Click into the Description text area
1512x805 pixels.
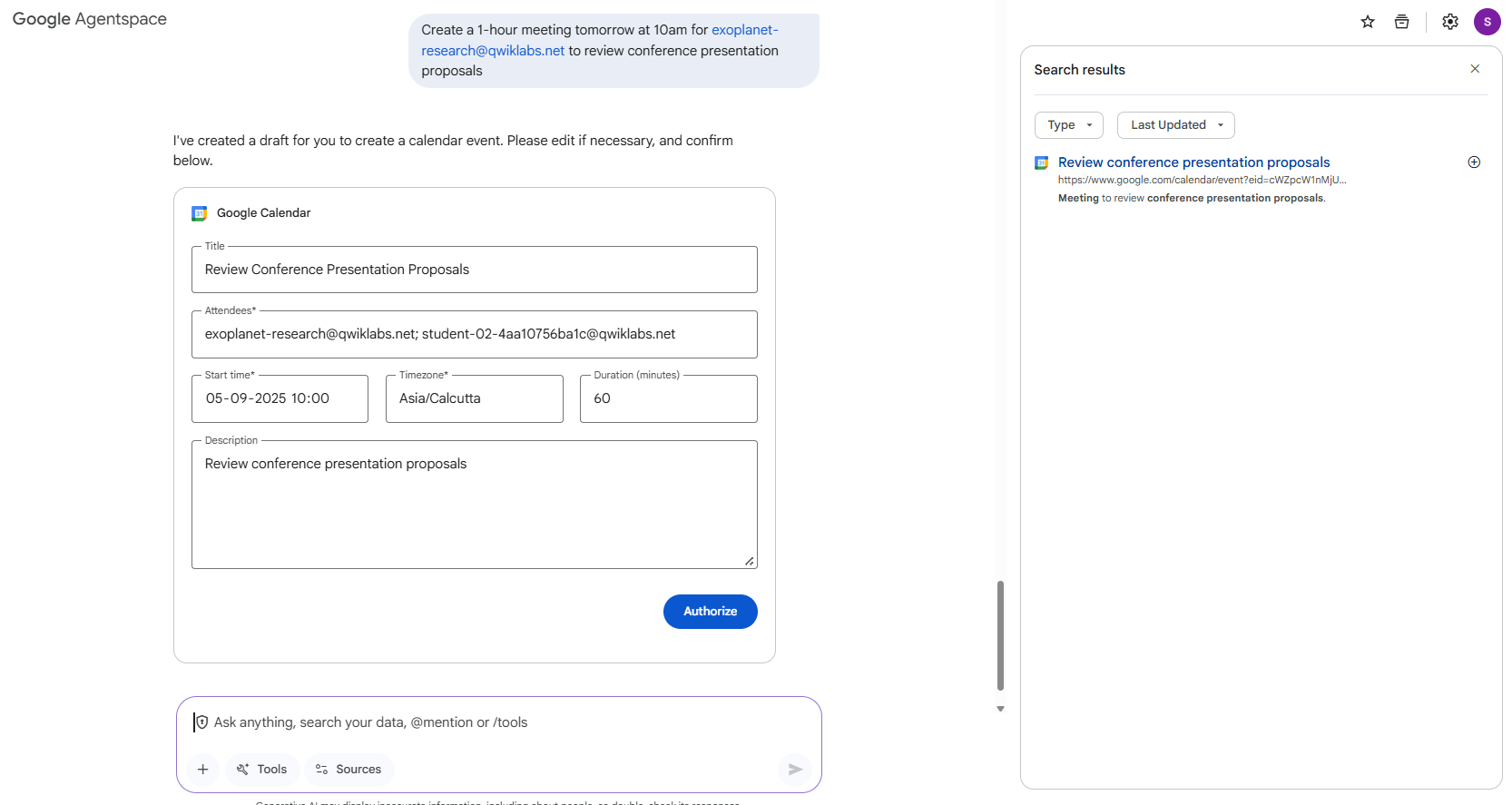tap(475, 505)
